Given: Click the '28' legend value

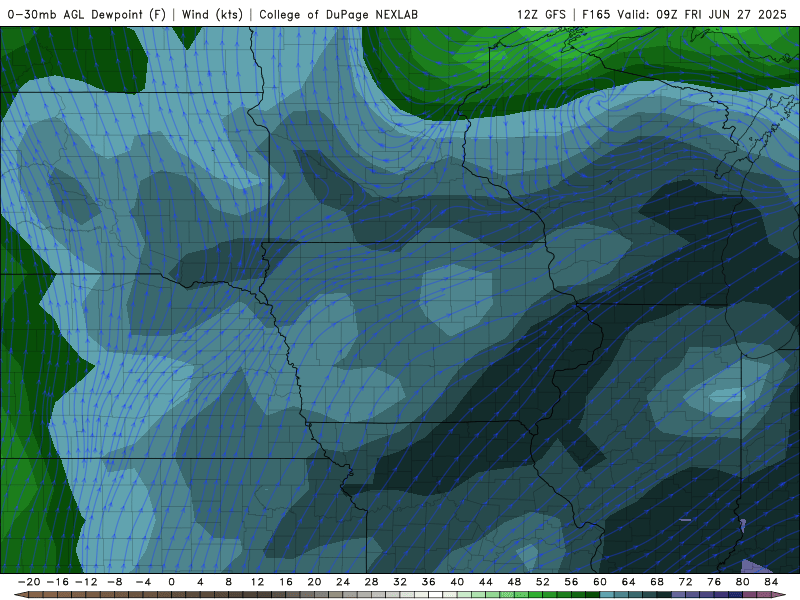Looking at the screenshot, I should click(371, 582).
